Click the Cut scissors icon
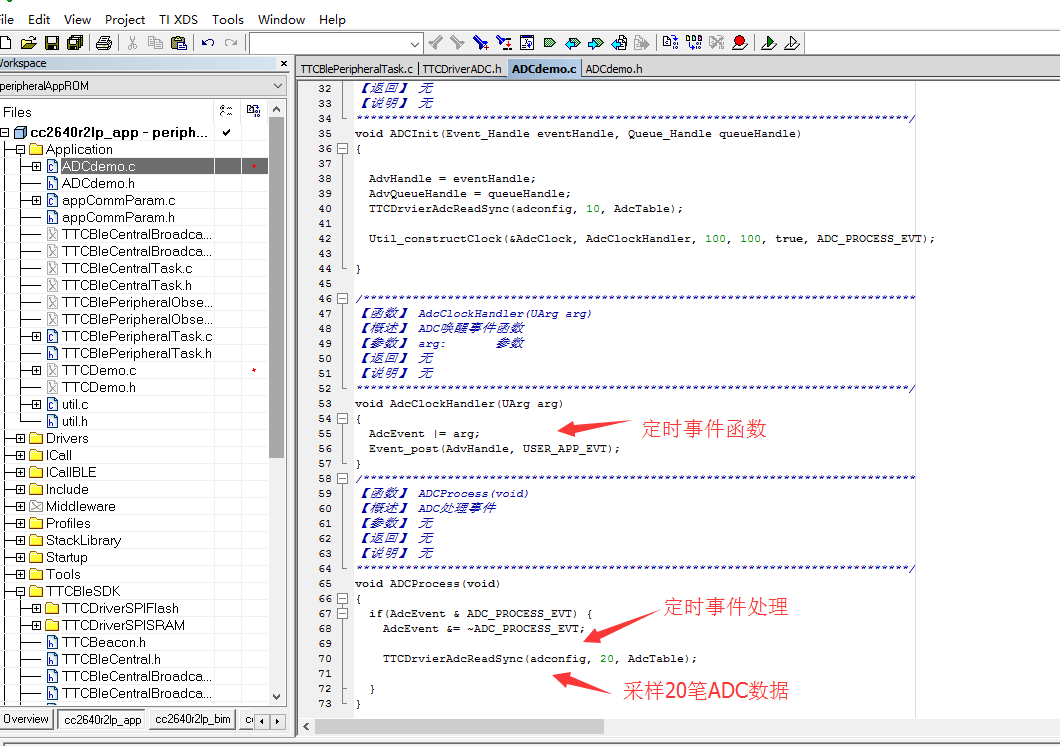The image size is (1060, 746). pos(132,43)
